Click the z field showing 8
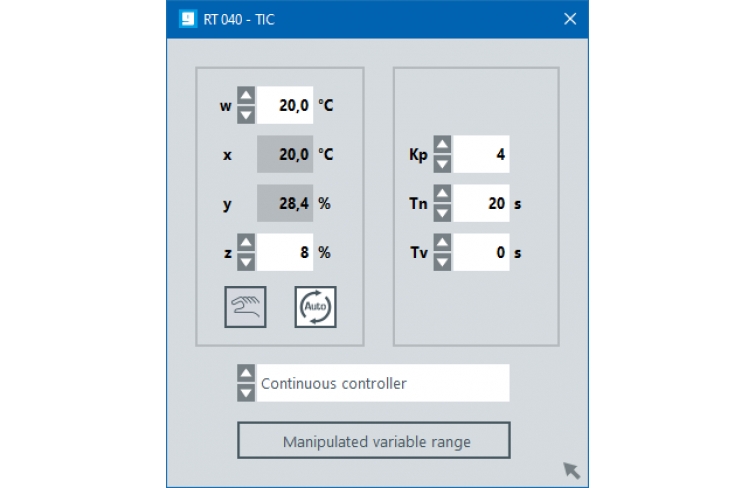 (285, 252)
